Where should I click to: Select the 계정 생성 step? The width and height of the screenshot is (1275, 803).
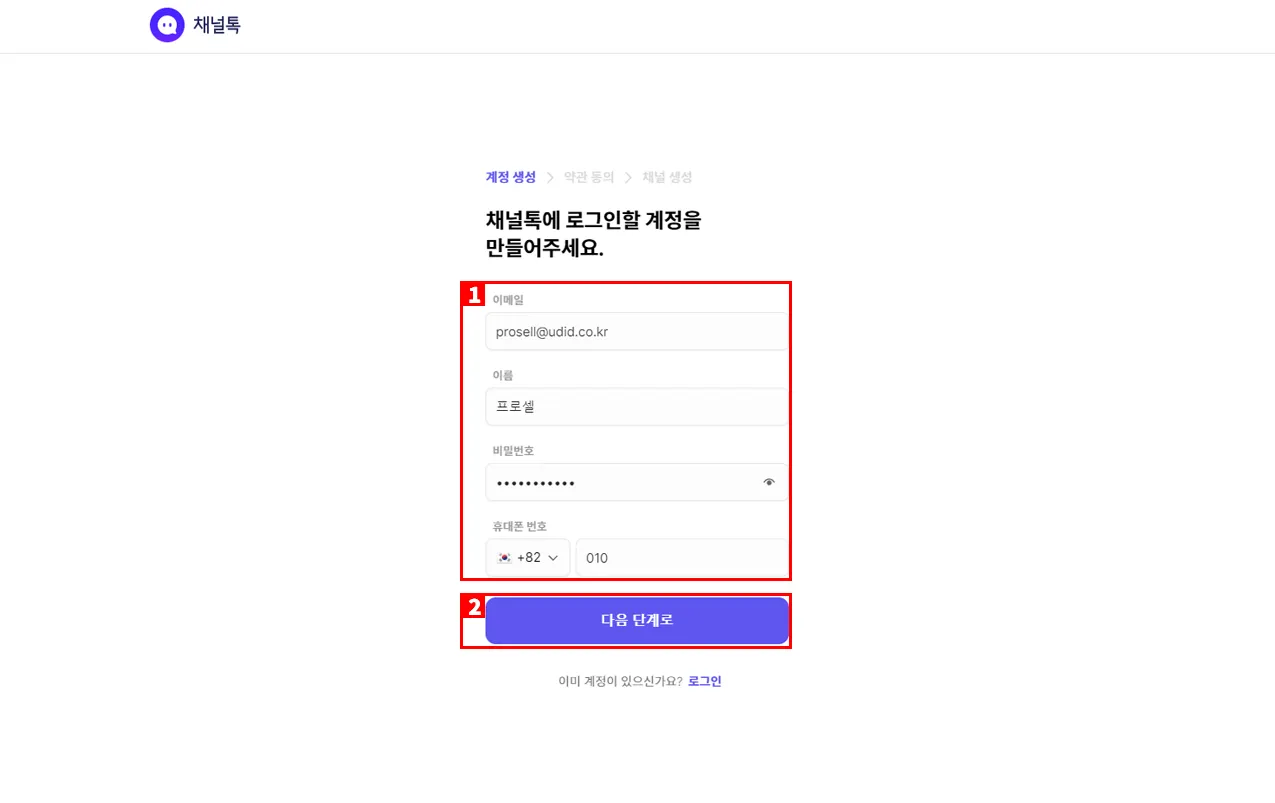[x=511, y=177]
